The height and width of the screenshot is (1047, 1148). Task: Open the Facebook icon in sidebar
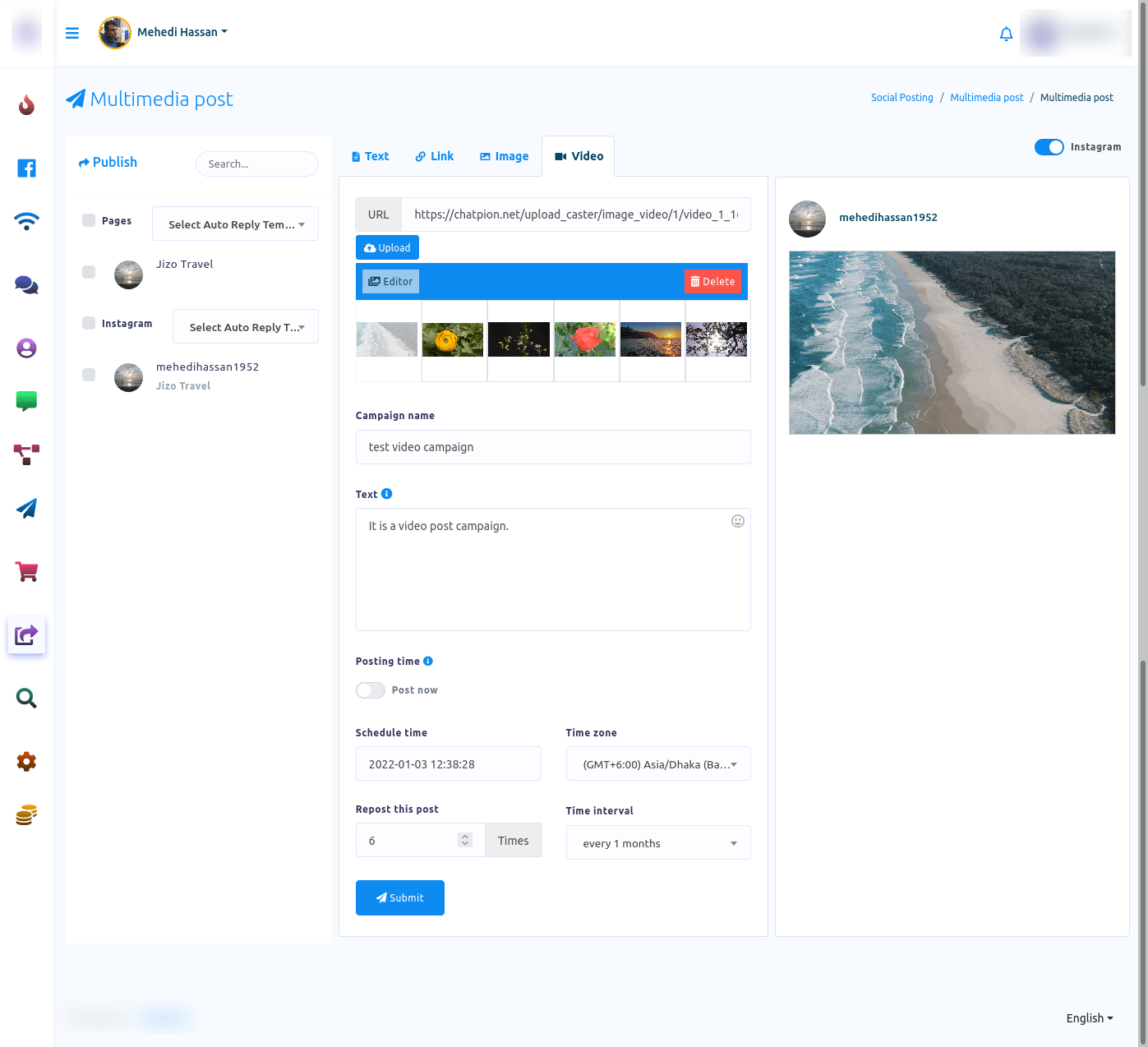(26, 168)
